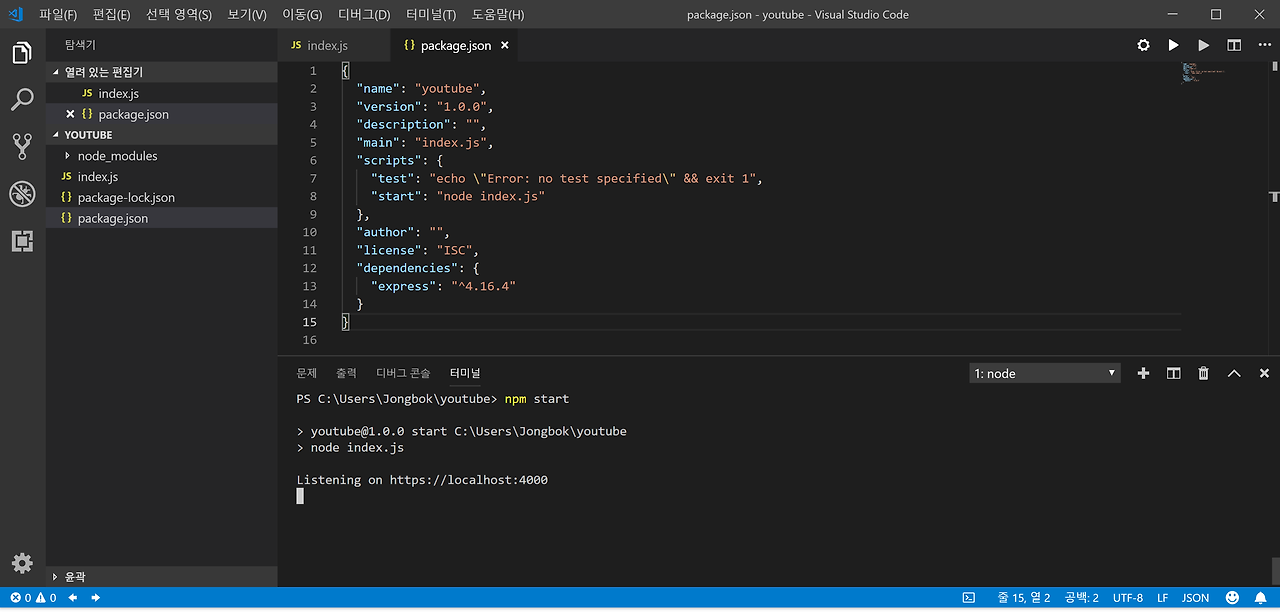Click the right arrow in status bar
This screenshot has height=612, width=1280.
coord(96,598)
